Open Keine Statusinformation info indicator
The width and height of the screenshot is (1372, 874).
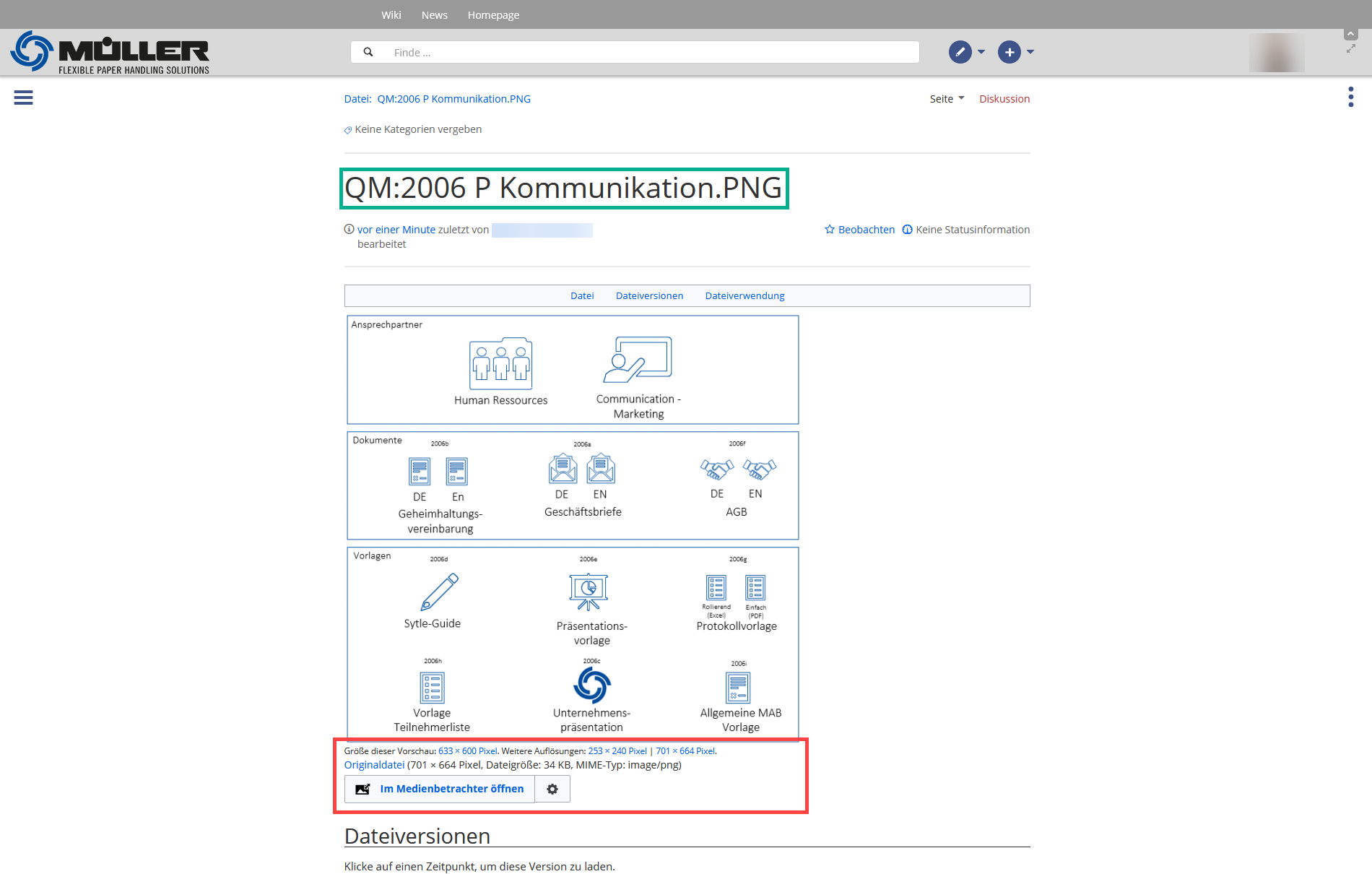965,230
